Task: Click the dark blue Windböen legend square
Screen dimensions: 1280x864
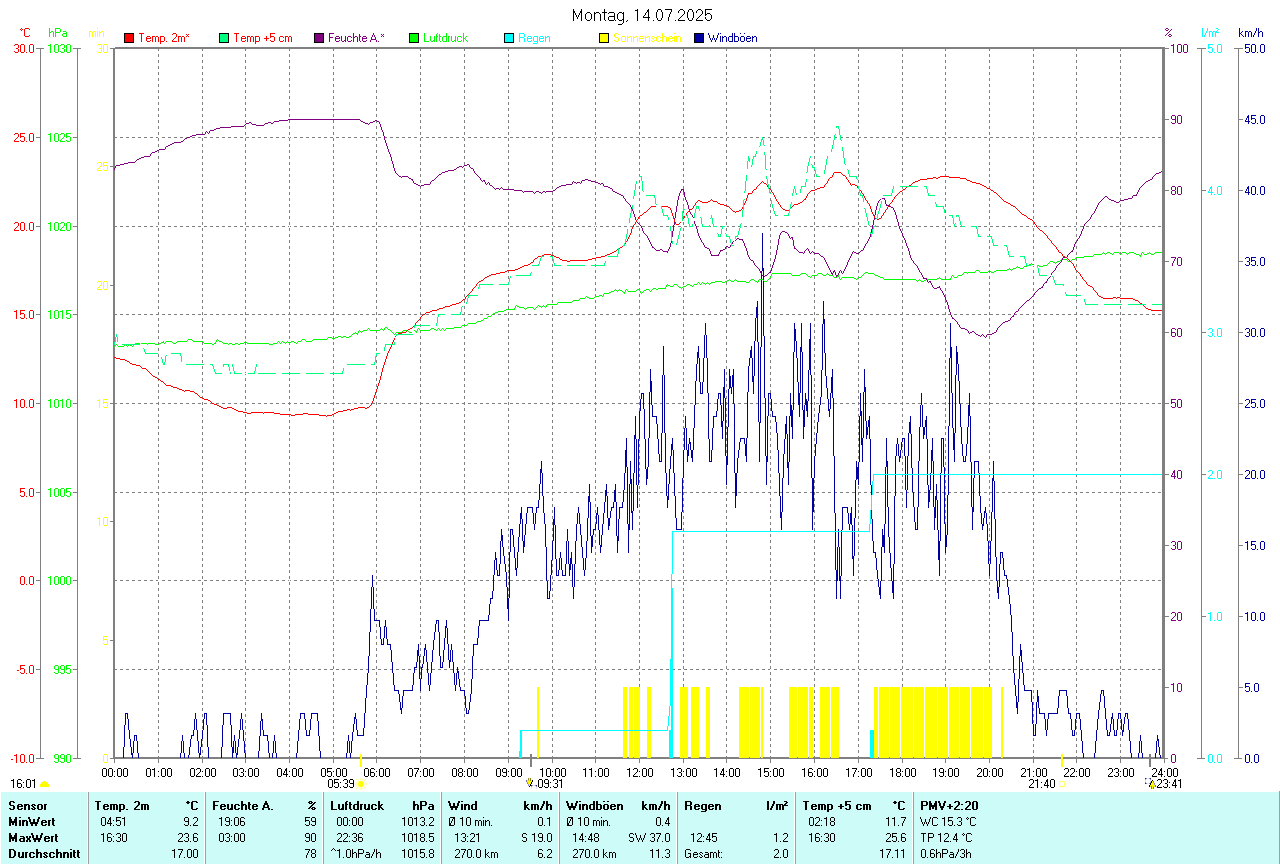Action: 699,38
